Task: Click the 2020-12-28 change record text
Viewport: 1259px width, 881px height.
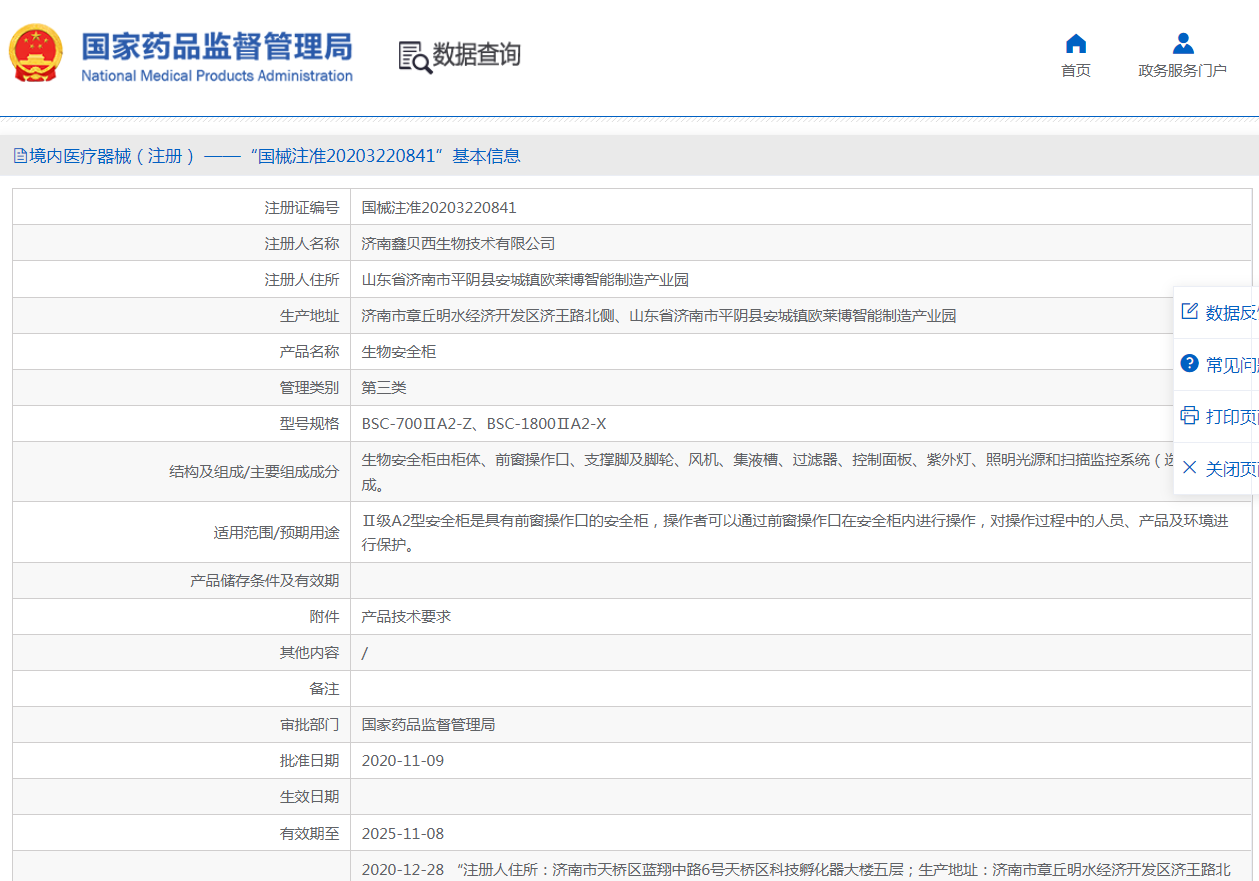Action: [x=795, y=870]
